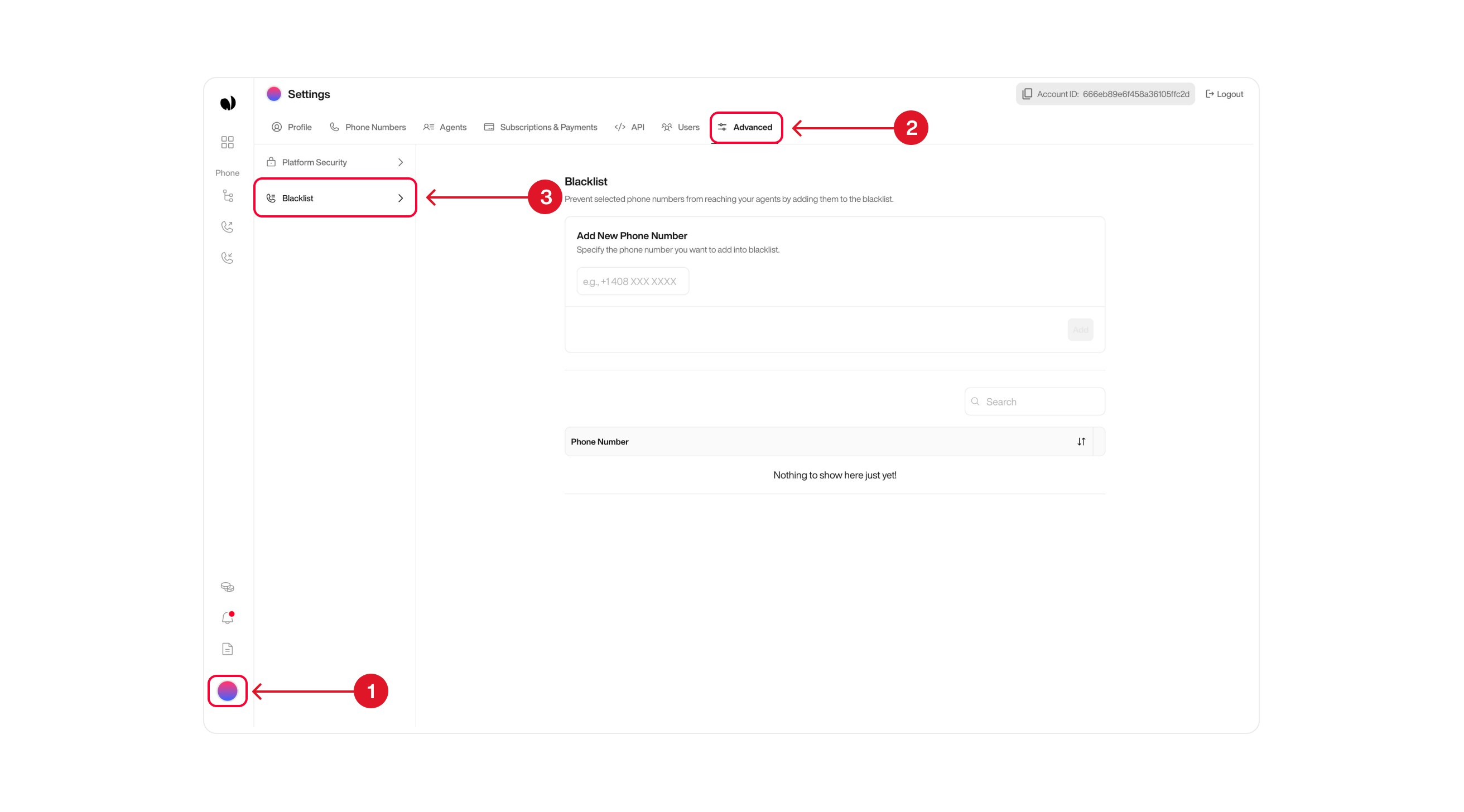Expand the Blacklist section chevron
This screenshot has height=812, width=1464.
point(401,198)
